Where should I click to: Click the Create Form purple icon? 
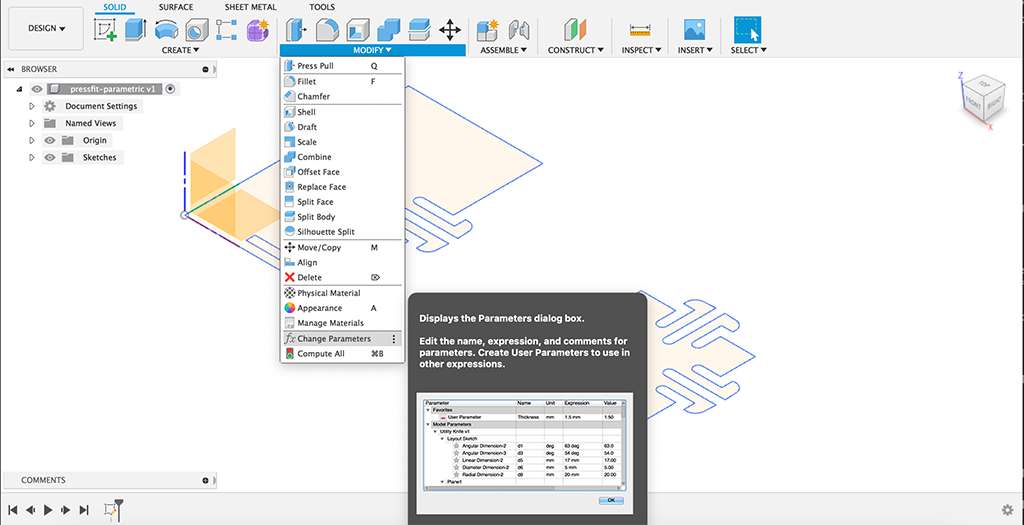258,30
